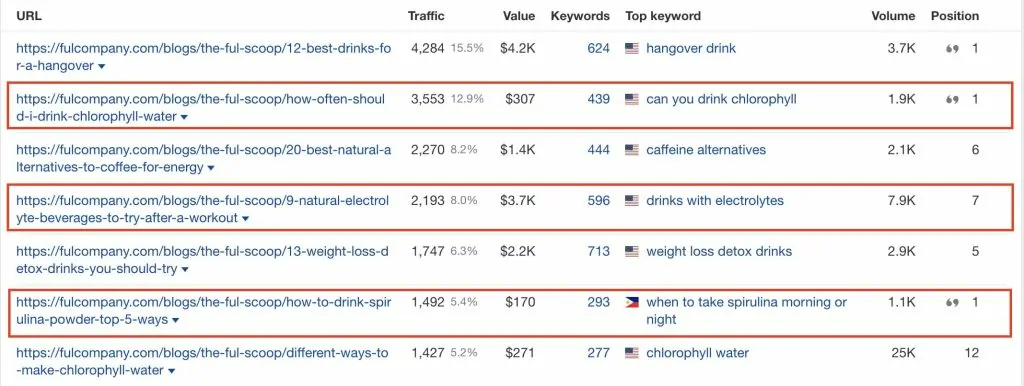Open caret menu for chlorophyll-water frequency URL
This screenshot has height=386, width=1024.
click(184, 118)
